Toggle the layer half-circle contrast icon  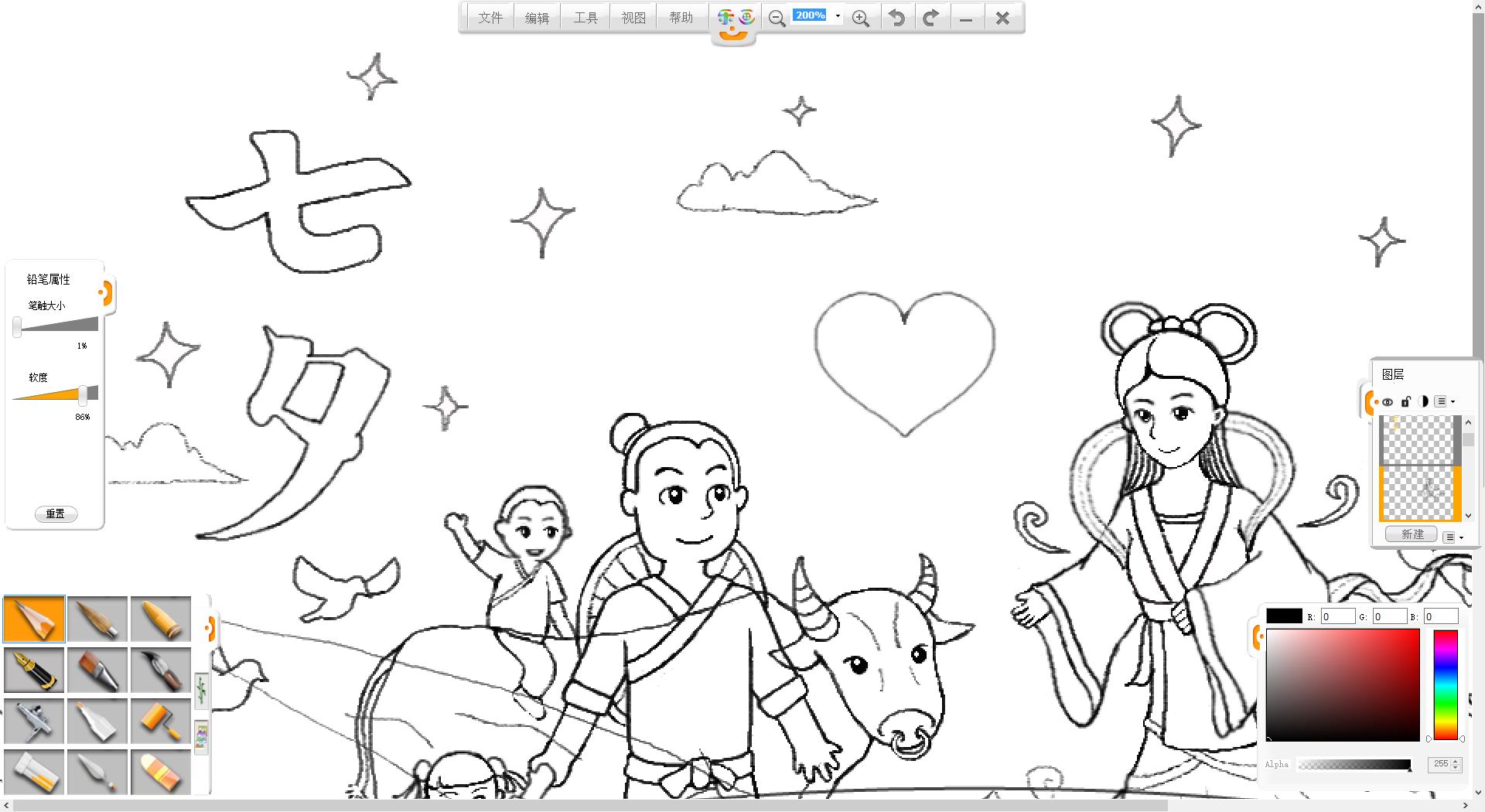pos(1424,401)
